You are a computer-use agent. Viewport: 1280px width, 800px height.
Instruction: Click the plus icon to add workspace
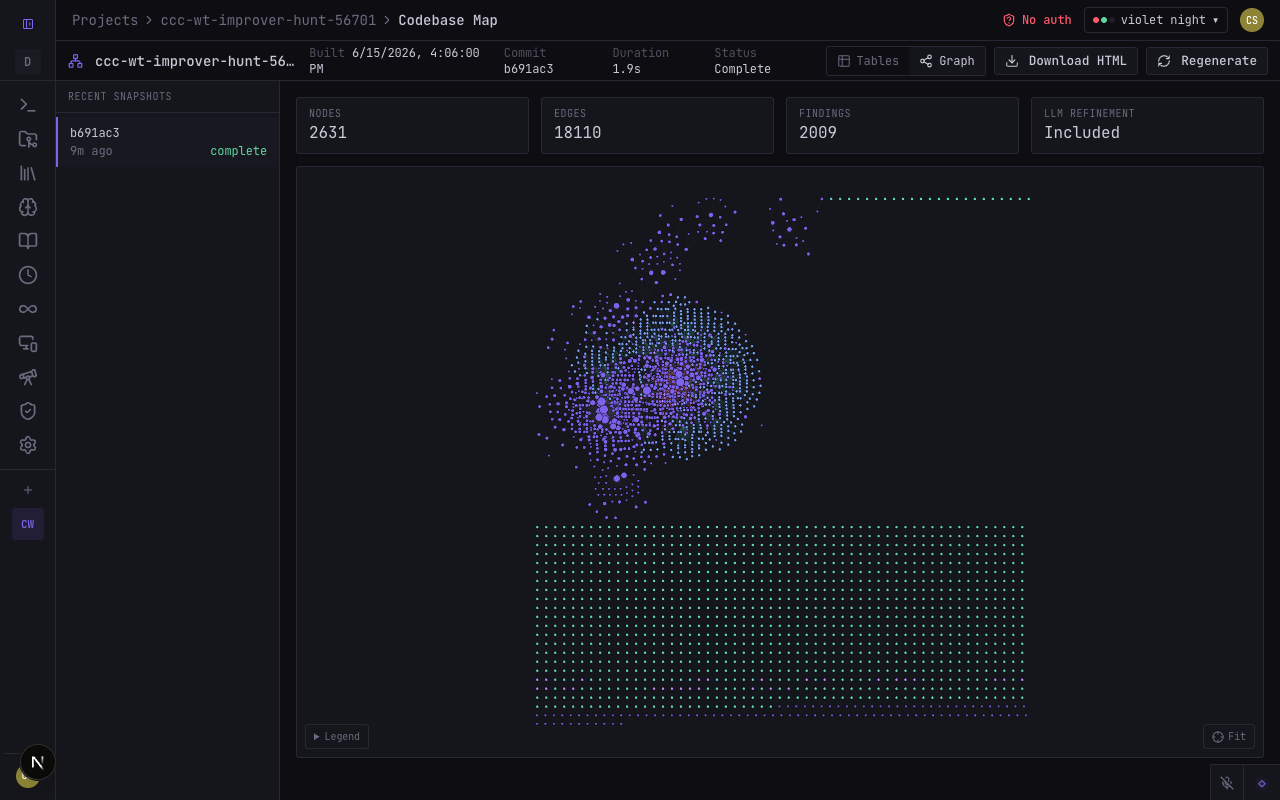[x=28, y=490]
